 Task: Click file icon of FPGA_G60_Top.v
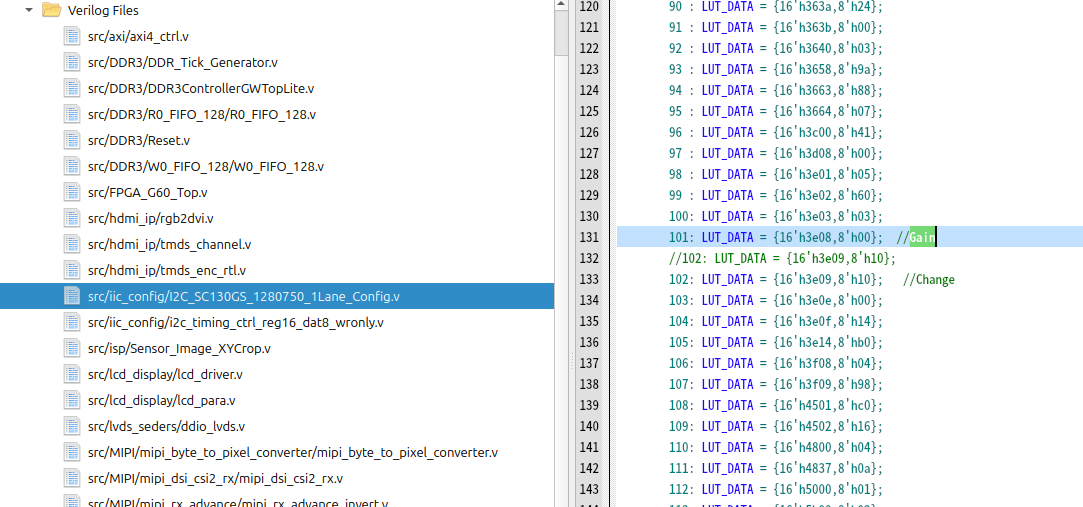73,192
